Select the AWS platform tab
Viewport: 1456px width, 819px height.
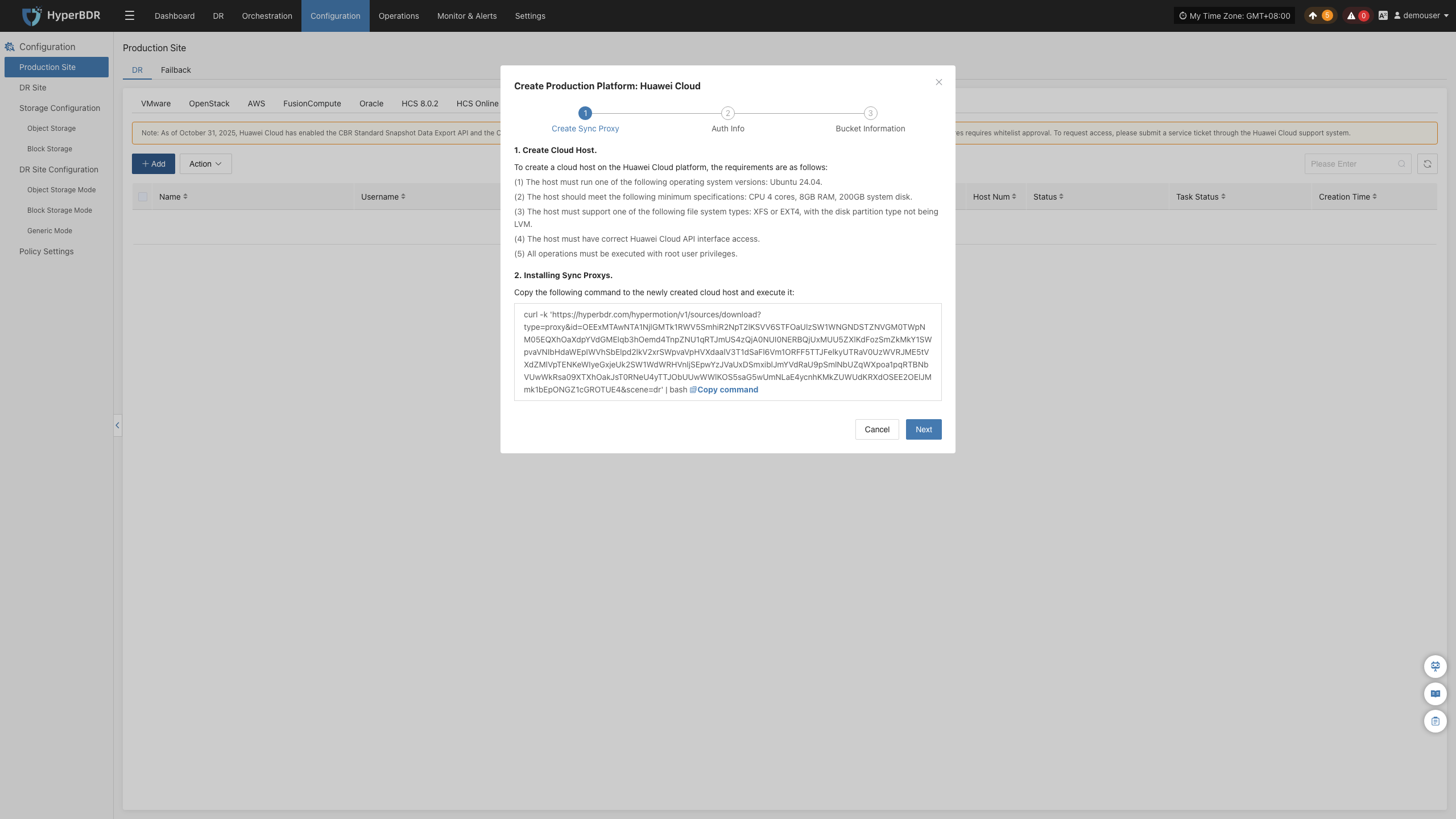tap(257, 104)
